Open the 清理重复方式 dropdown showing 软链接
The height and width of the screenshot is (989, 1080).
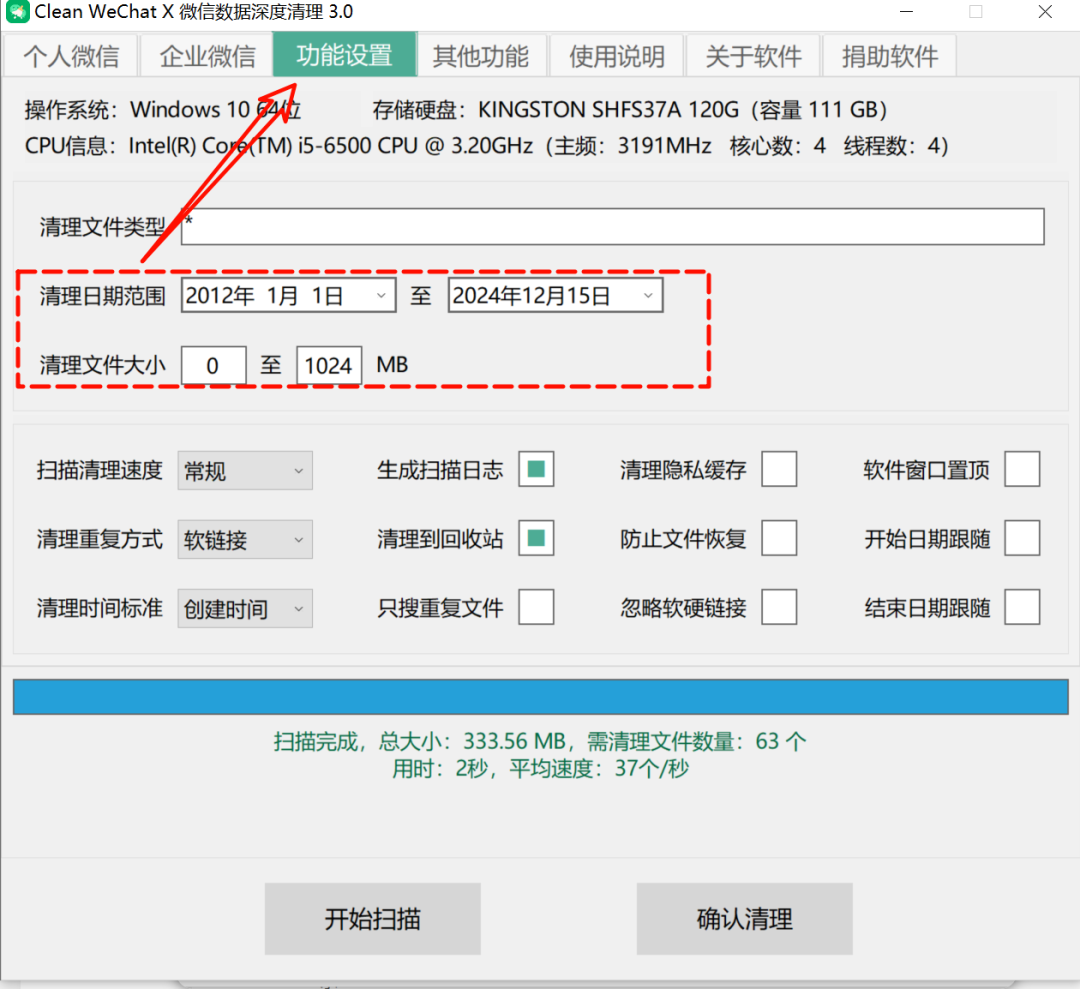pyautogui.click(x=244, y=539)
